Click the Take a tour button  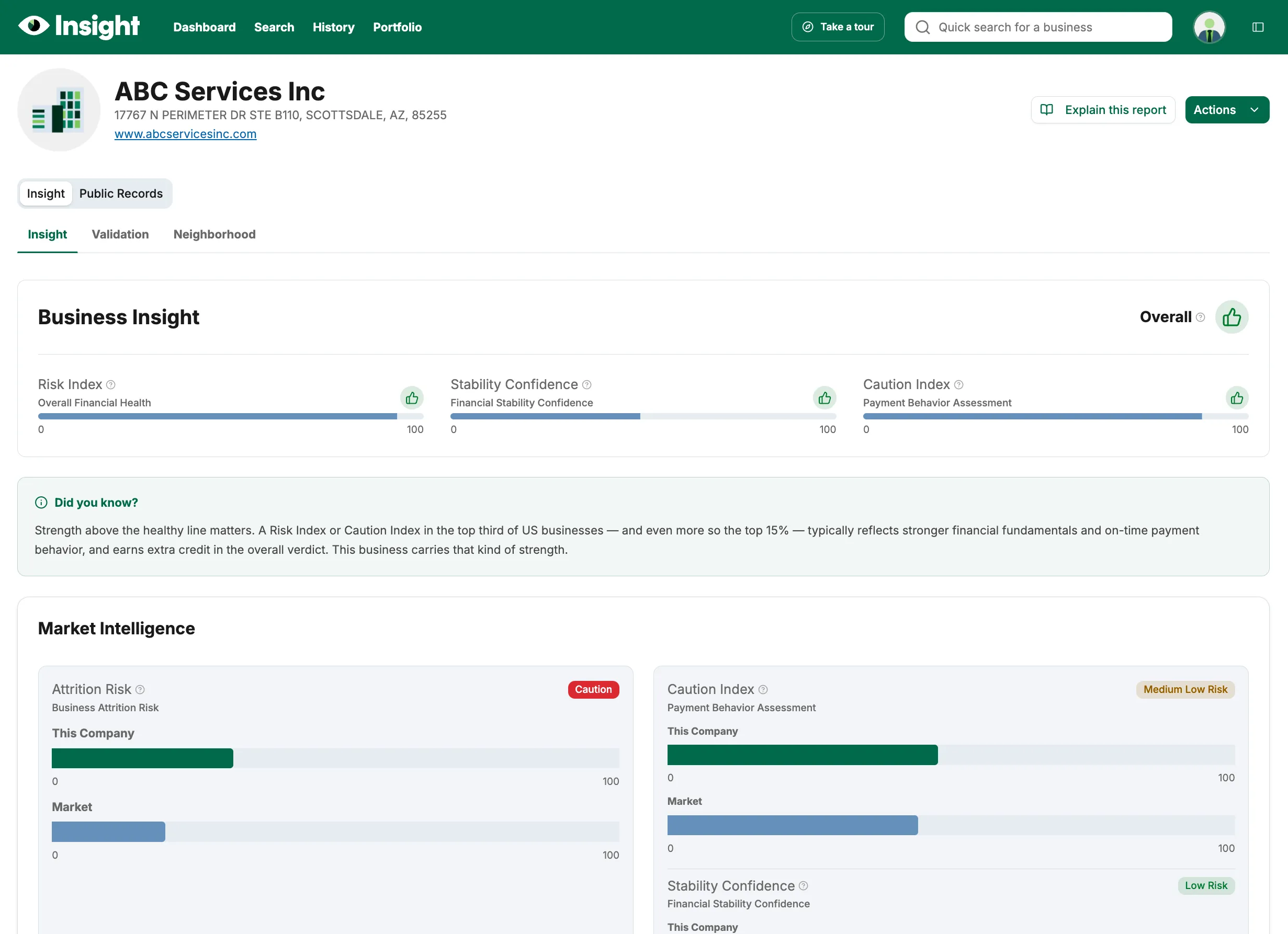pos(838,27)
